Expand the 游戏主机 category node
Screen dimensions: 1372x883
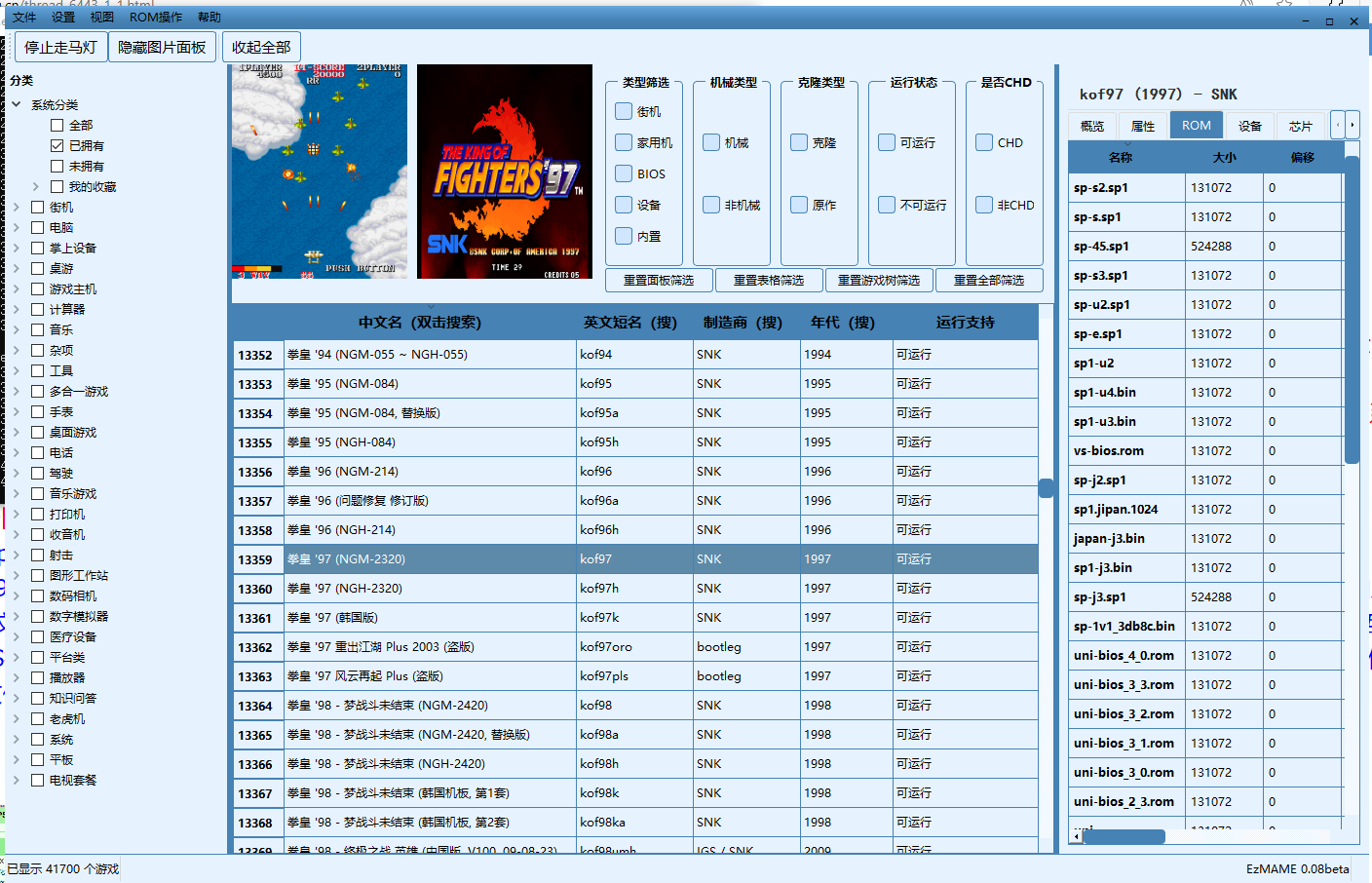17,288
